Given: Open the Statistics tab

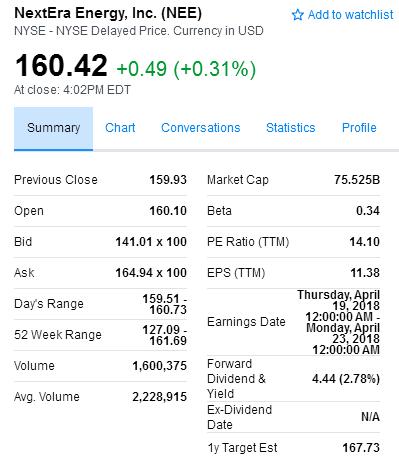Looking at the screenshot, I should point(291,128).
